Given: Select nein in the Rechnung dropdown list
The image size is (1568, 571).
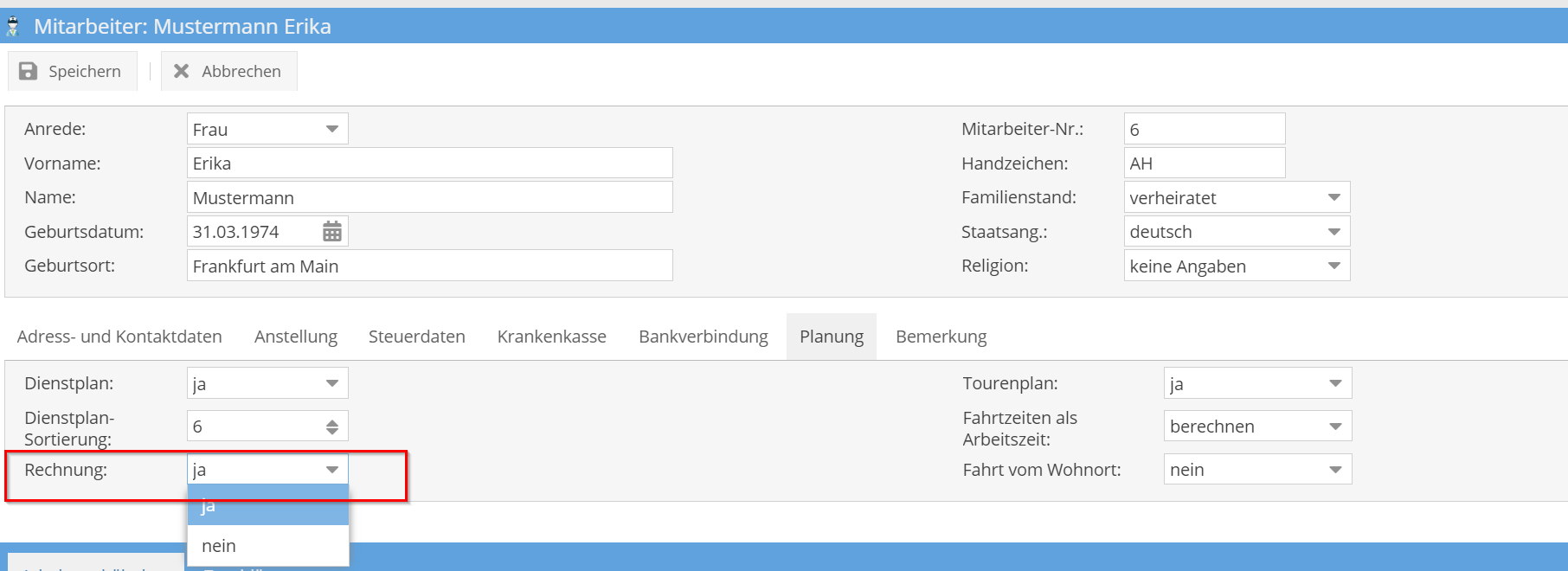Looking at the screenshot, I should click(x=219, y=545).
